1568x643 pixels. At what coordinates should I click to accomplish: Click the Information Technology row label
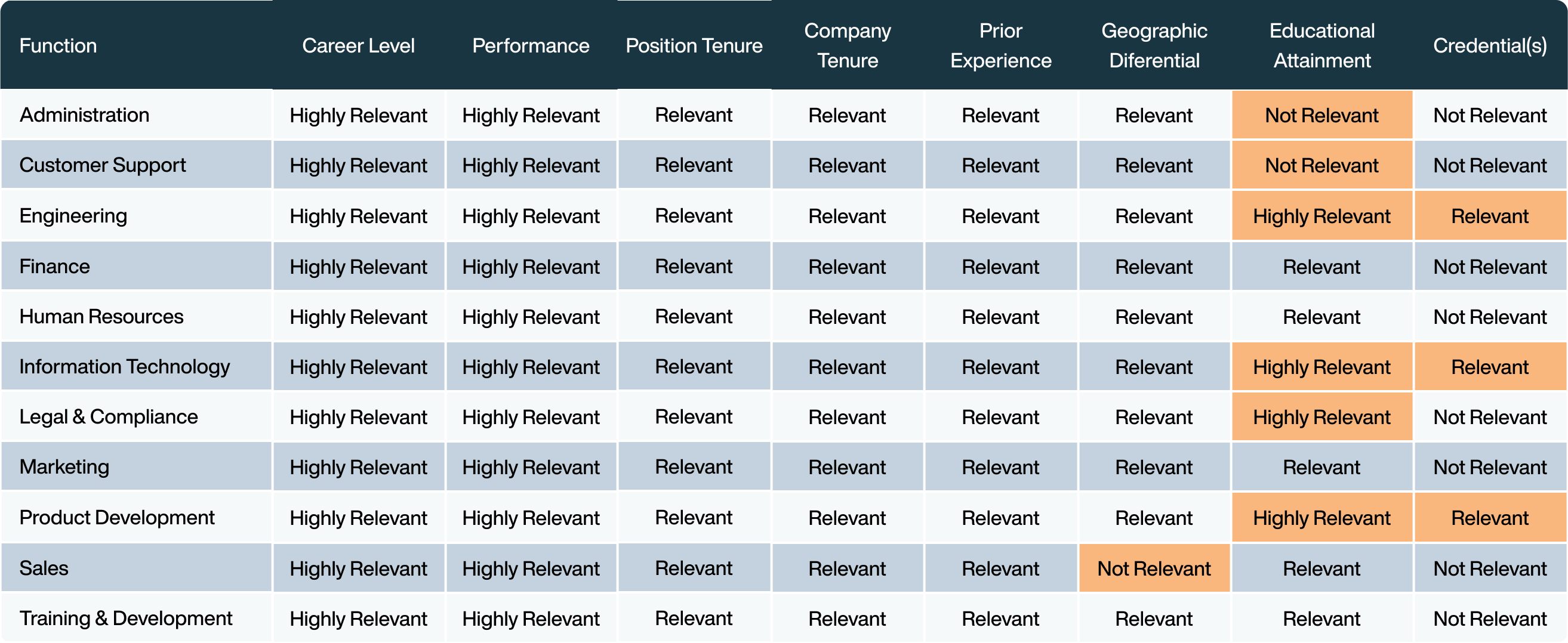(x=124, y=366)
